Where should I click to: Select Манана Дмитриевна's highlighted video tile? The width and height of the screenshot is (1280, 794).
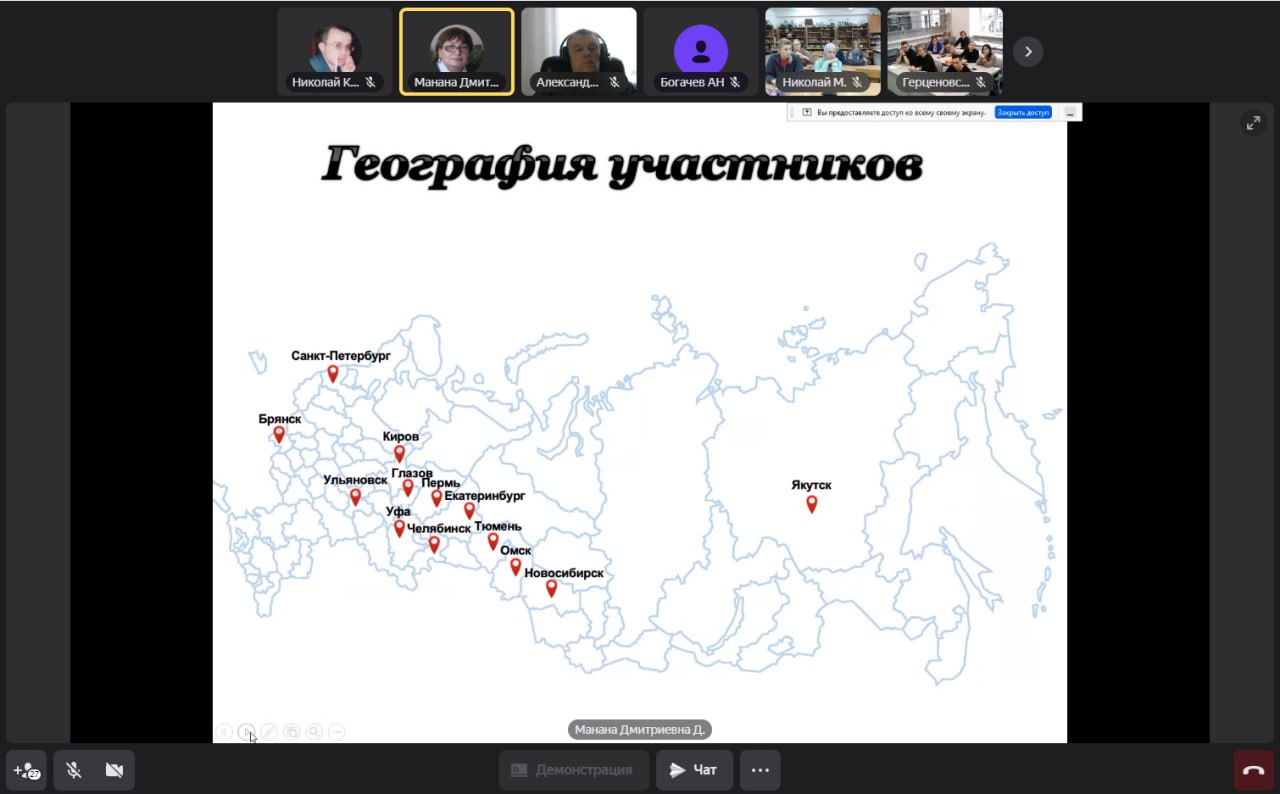(x=457, y=51)
